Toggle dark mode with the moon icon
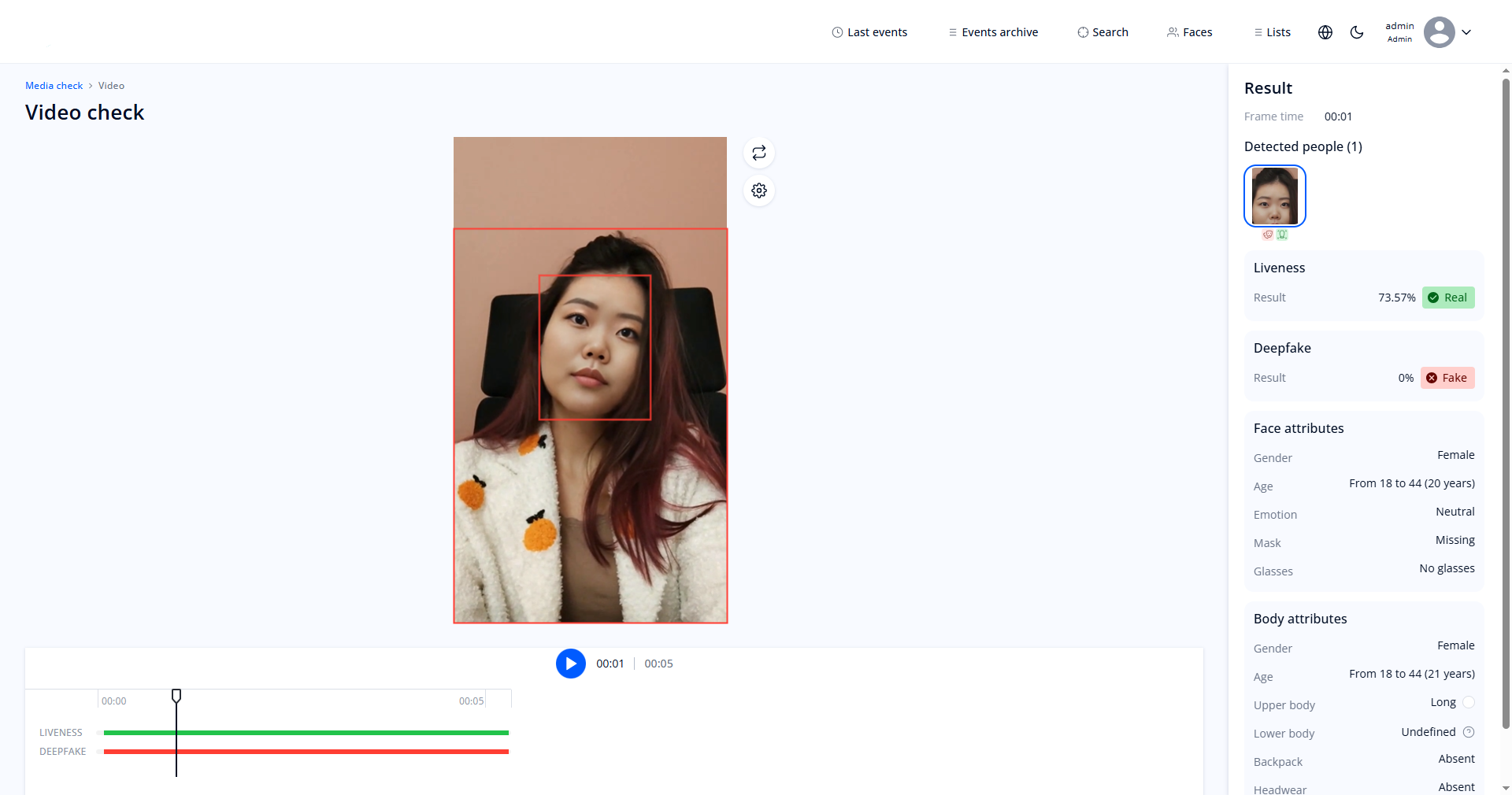Viewport: 1512px width, 795px height. [x=1357, y=31]
